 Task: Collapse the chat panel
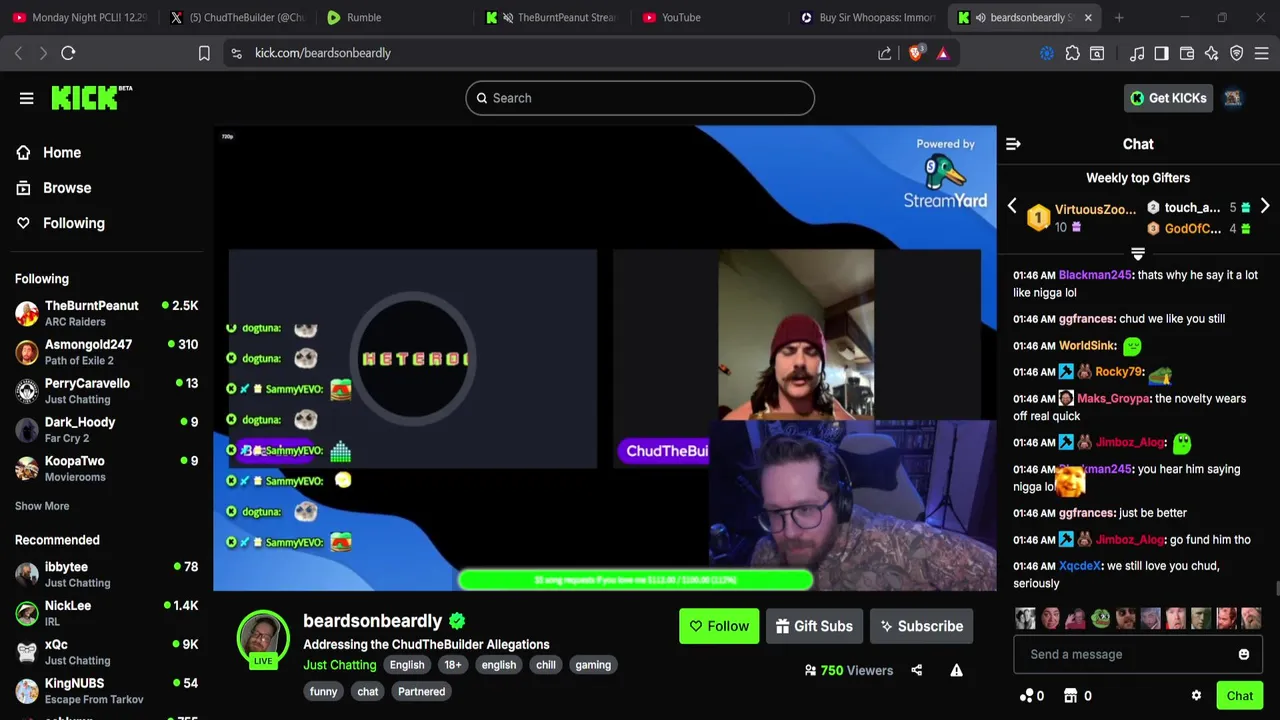point(1013,144)
